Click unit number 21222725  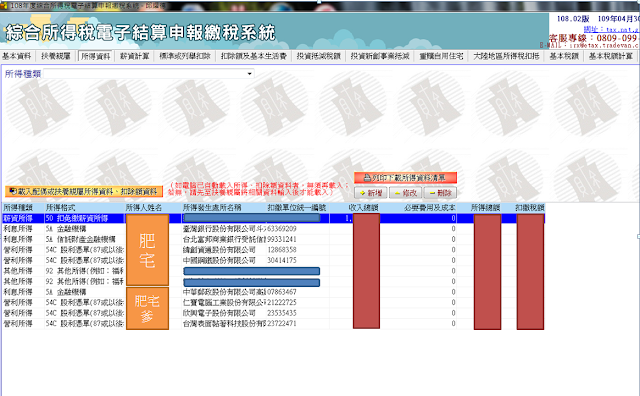[282, 303]
